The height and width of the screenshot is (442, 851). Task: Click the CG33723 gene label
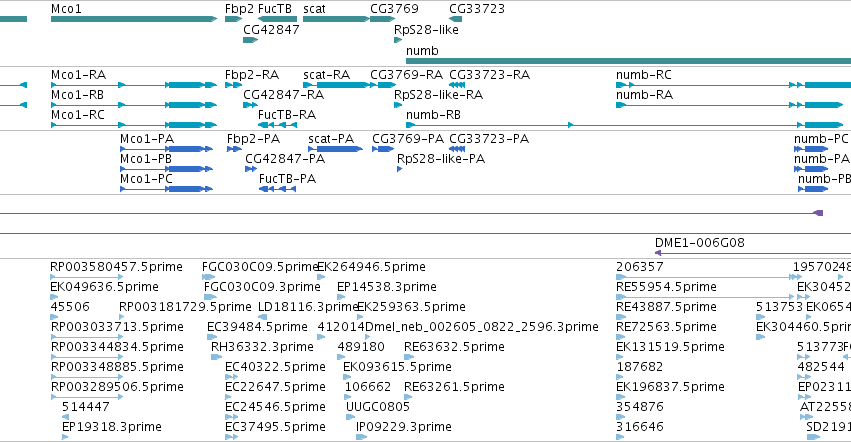point(477,9)
